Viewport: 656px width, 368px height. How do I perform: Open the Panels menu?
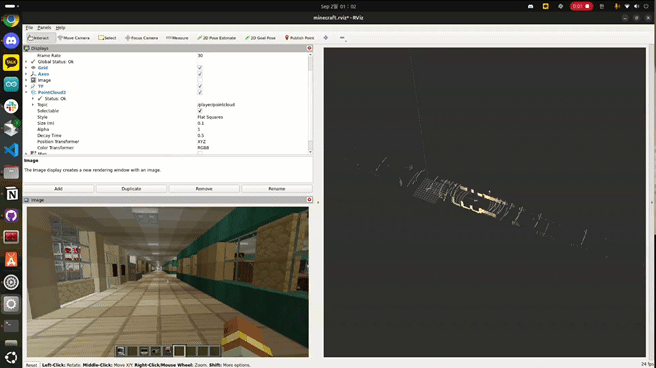44,28
